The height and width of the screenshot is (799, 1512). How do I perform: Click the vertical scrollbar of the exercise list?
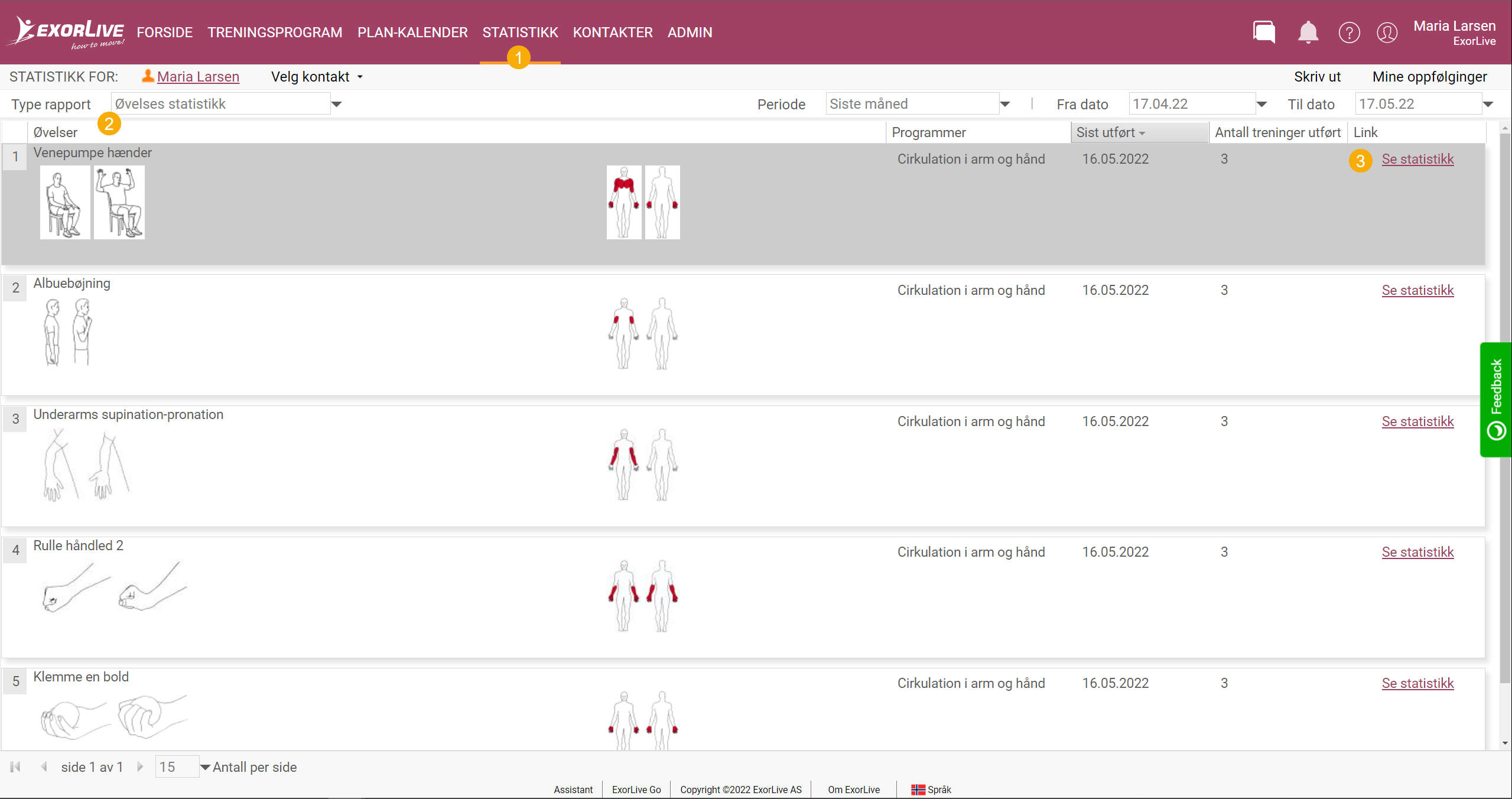point(1505,408)
